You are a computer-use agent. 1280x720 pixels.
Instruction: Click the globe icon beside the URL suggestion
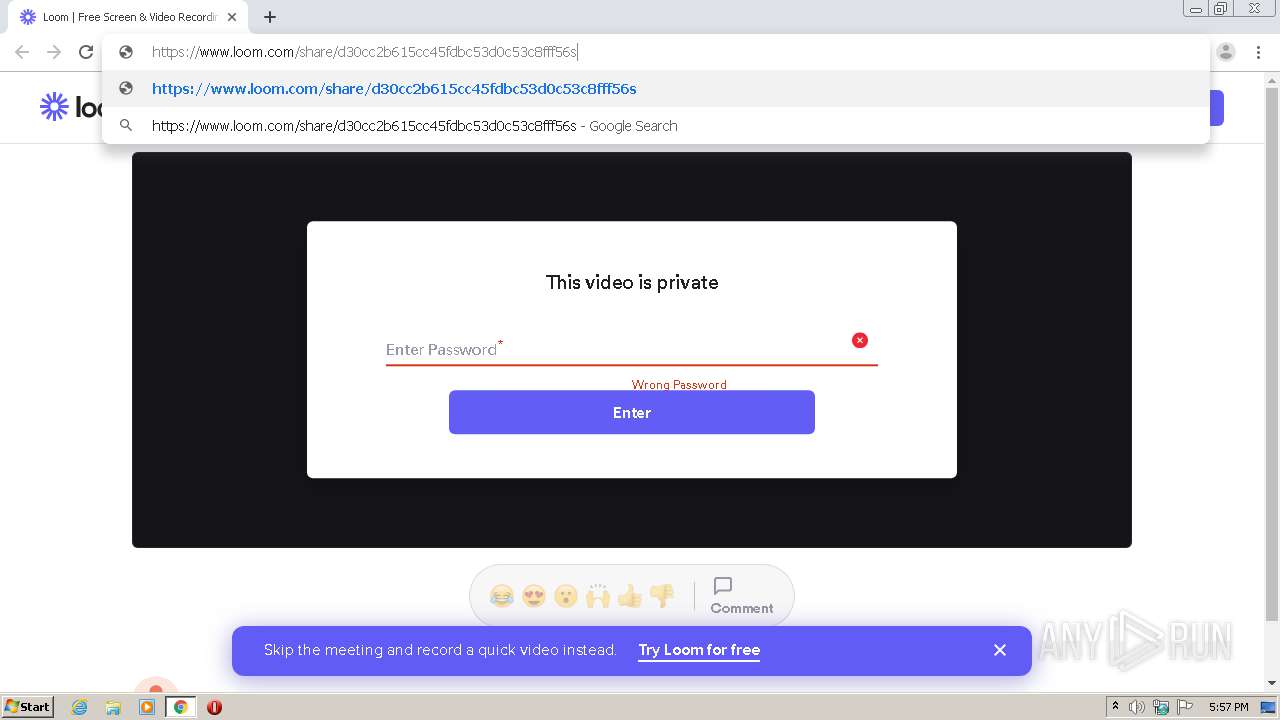[126, 88]
